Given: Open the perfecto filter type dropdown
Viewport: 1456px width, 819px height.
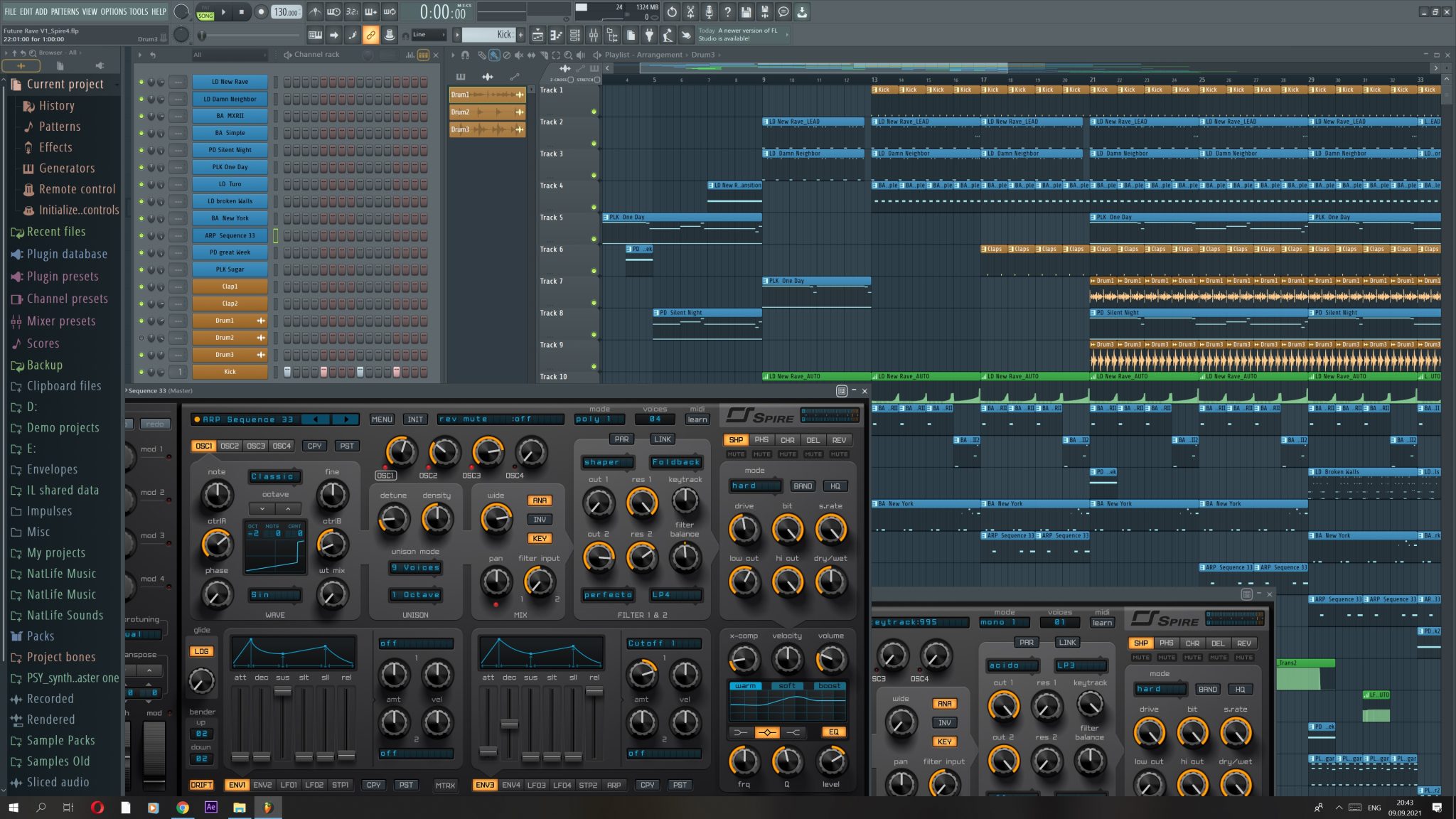Looking at the screenshot, I should pos(609,595).
